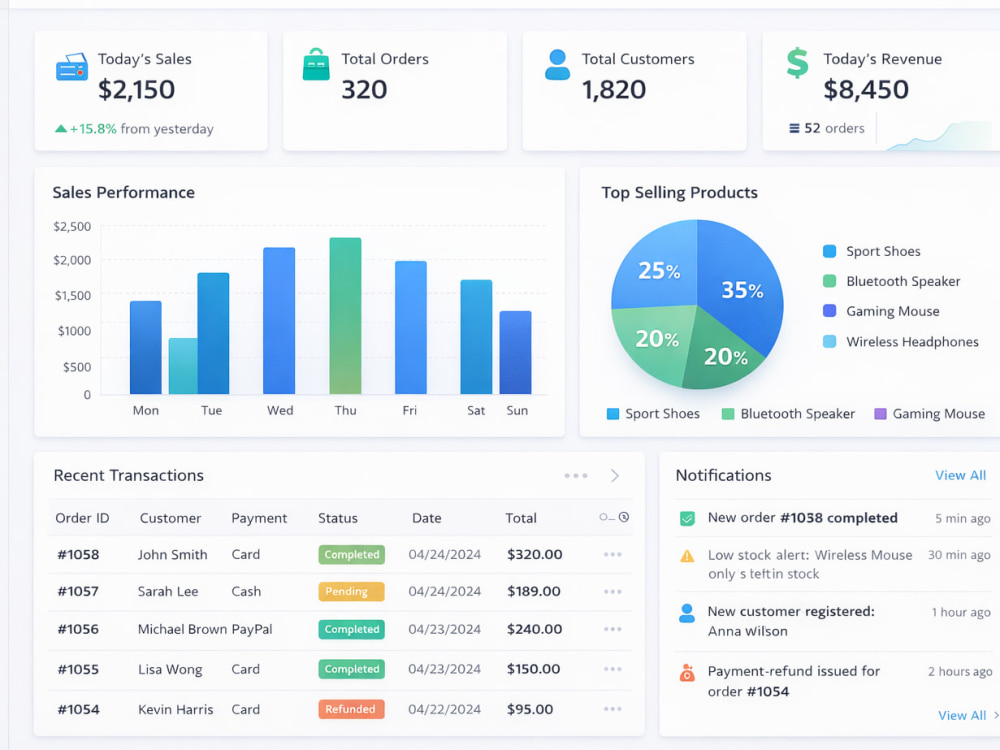Click the Sunday sales bar

[x=515, y=353]
